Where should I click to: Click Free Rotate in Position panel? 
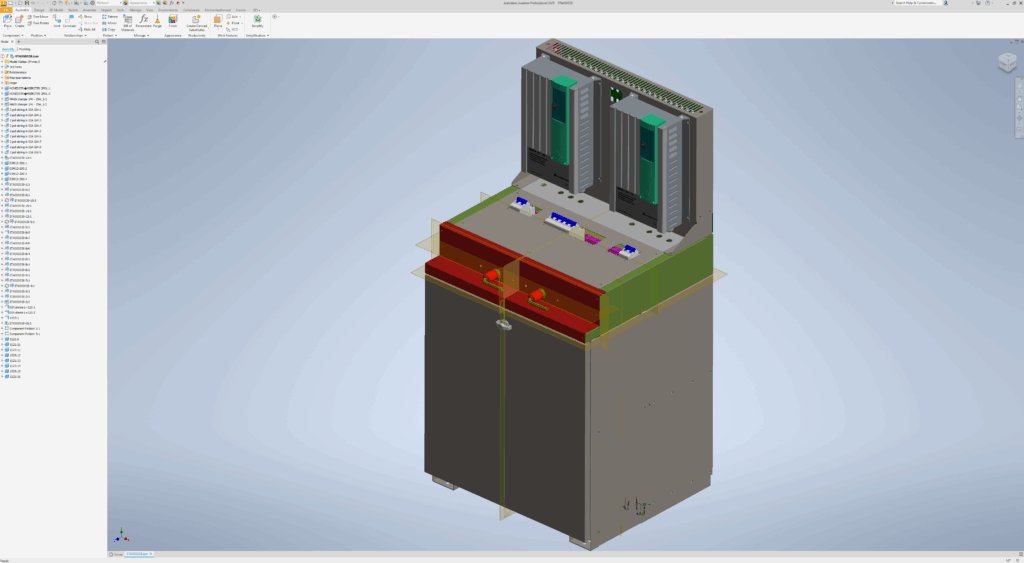(x=40, y=23)
